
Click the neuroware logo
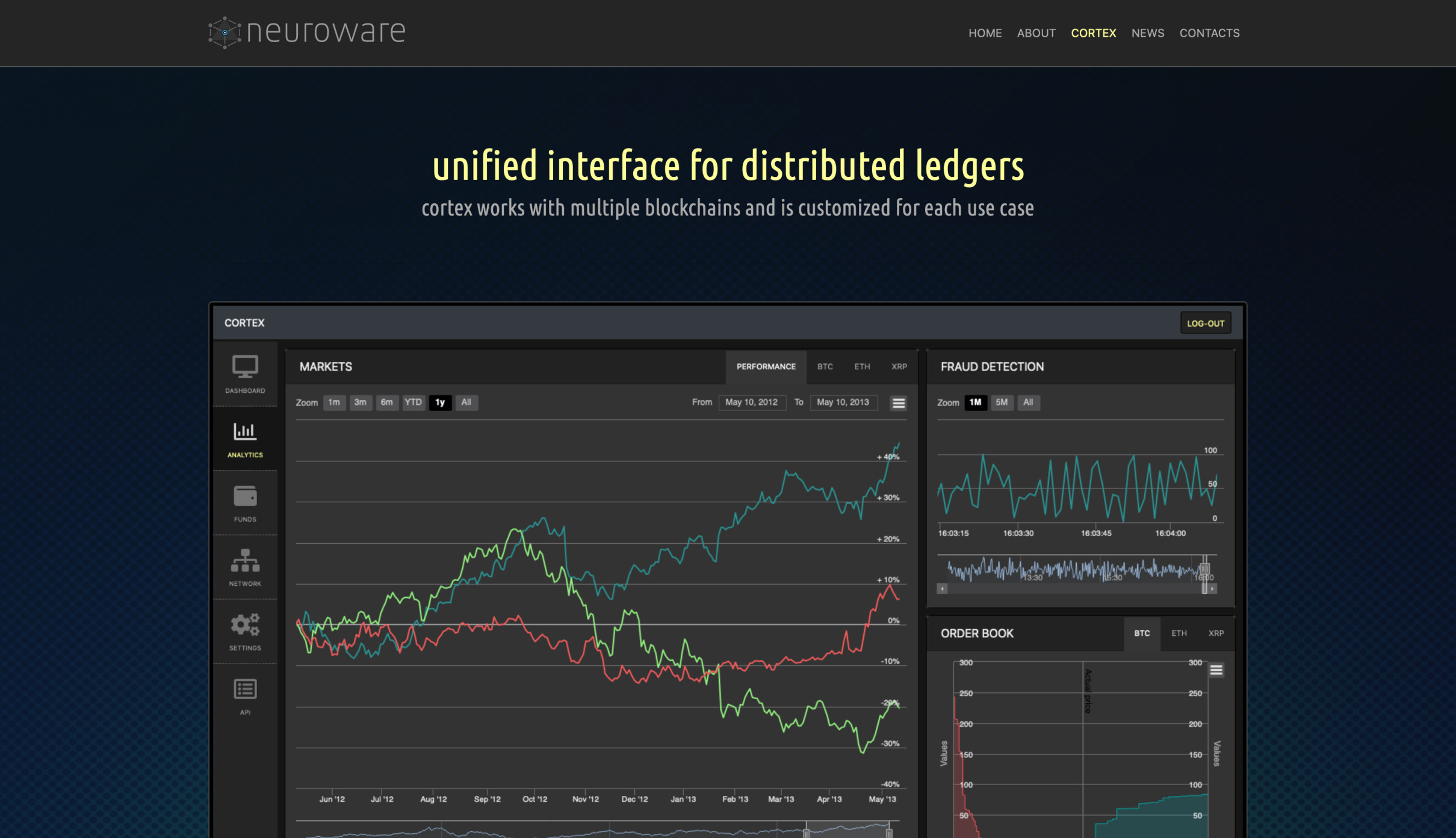coord(307,32)
